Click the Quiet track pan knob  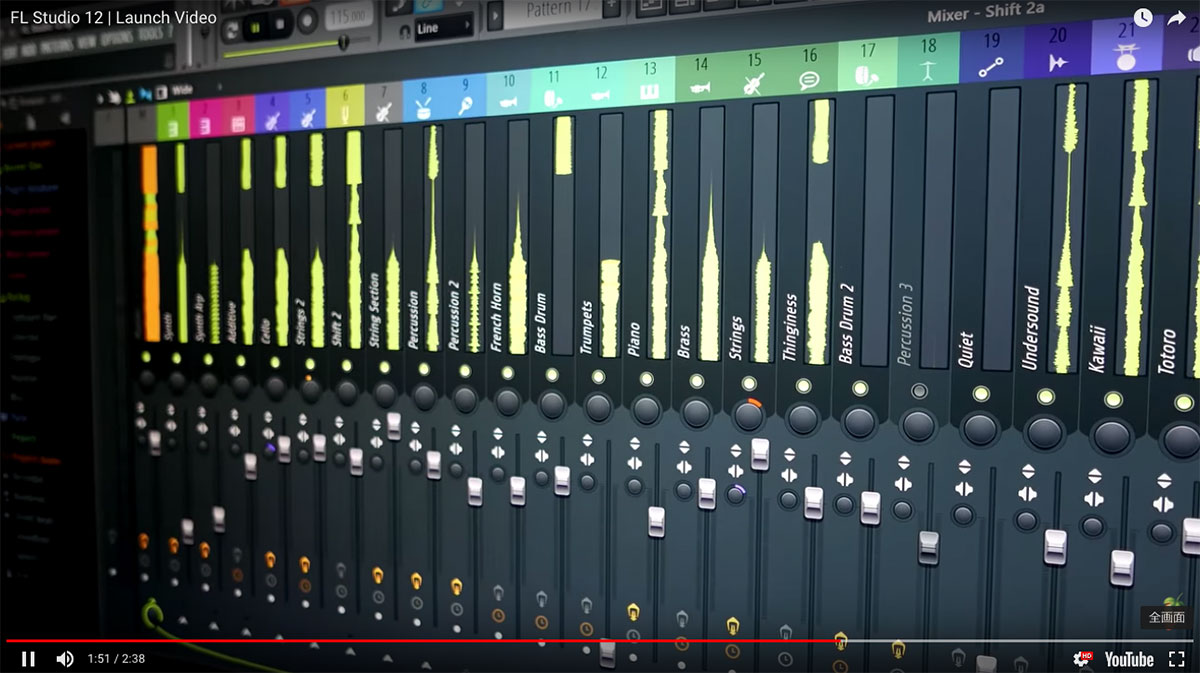(x=981, y=429)
